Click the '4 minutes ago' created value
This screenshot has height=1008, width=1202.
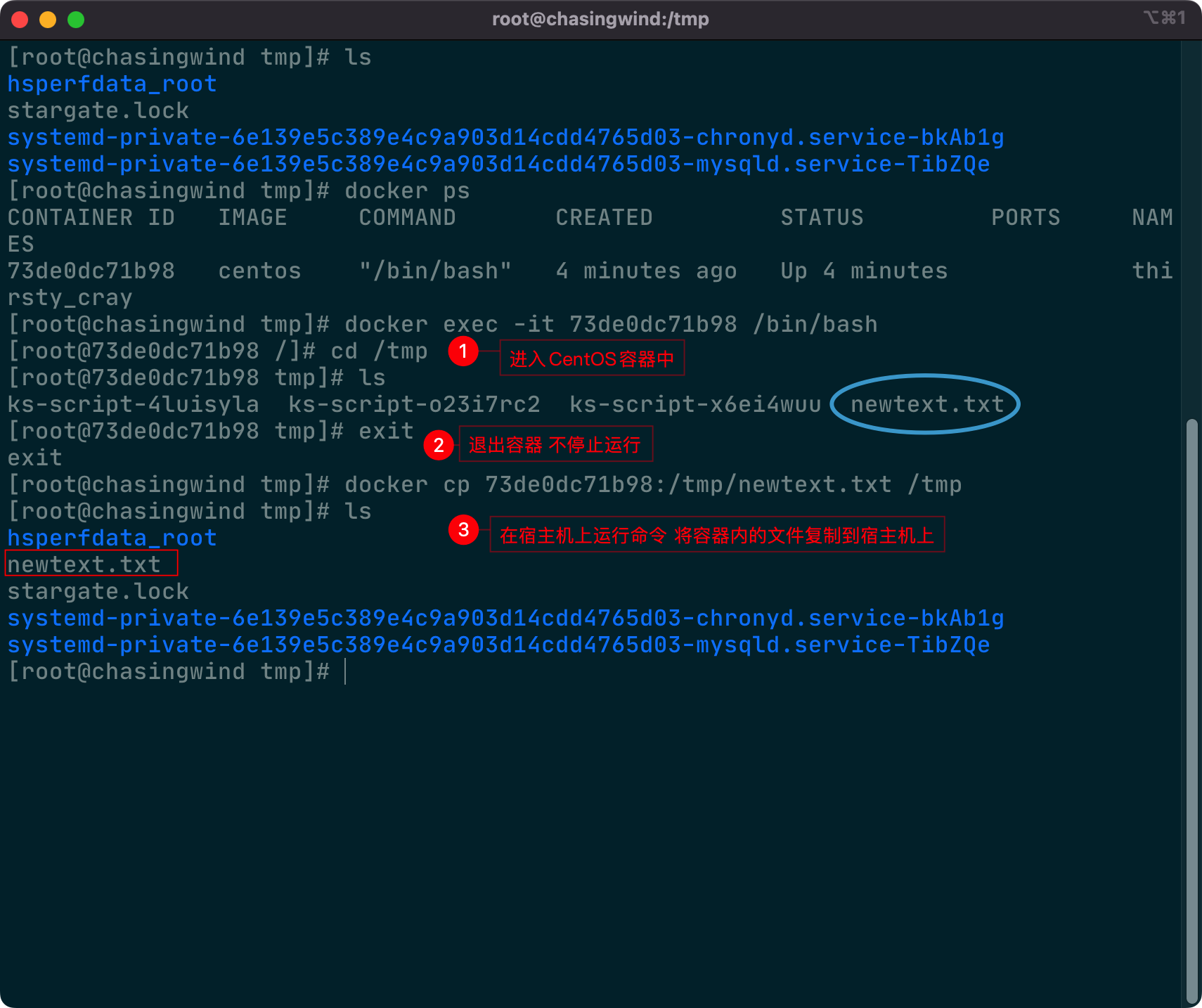tap(646, 271)
